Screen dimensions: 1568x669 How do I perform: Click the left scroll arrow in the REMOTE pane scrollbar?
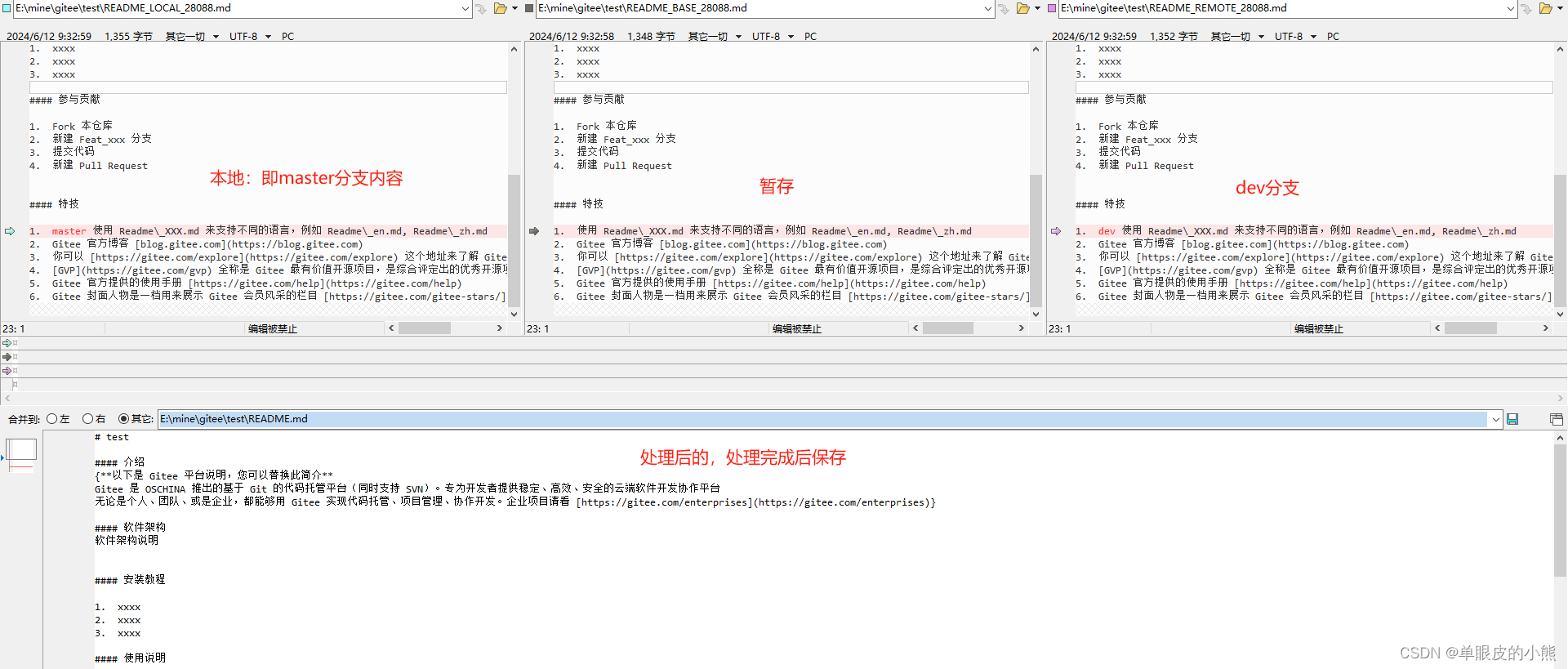pyautogui.click(x=1437, y=328)
